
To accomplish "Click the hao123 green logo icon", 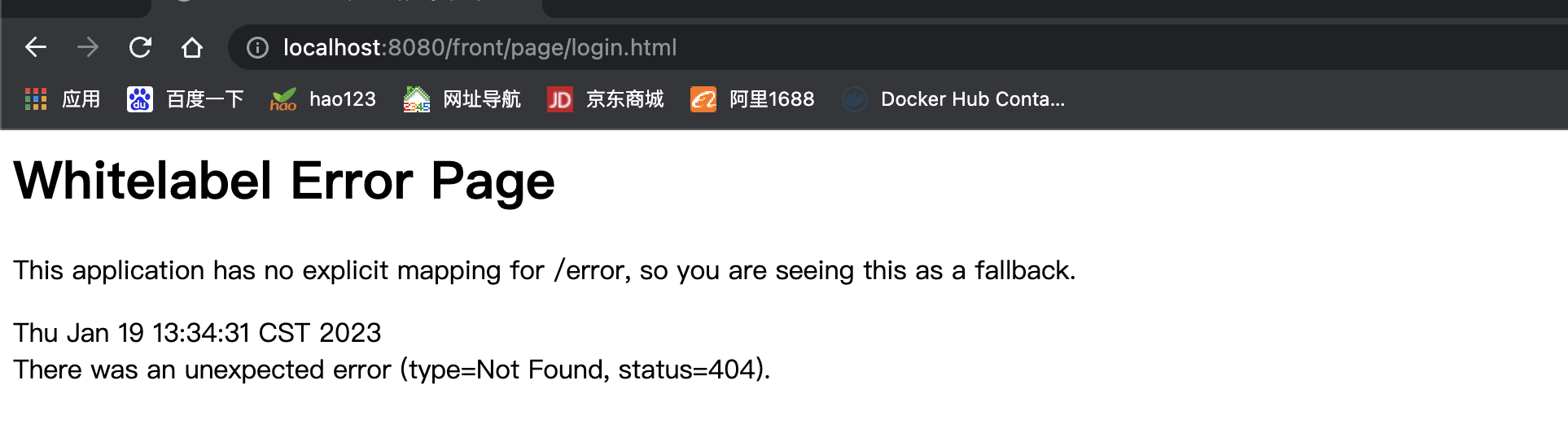I will [283, 99].
